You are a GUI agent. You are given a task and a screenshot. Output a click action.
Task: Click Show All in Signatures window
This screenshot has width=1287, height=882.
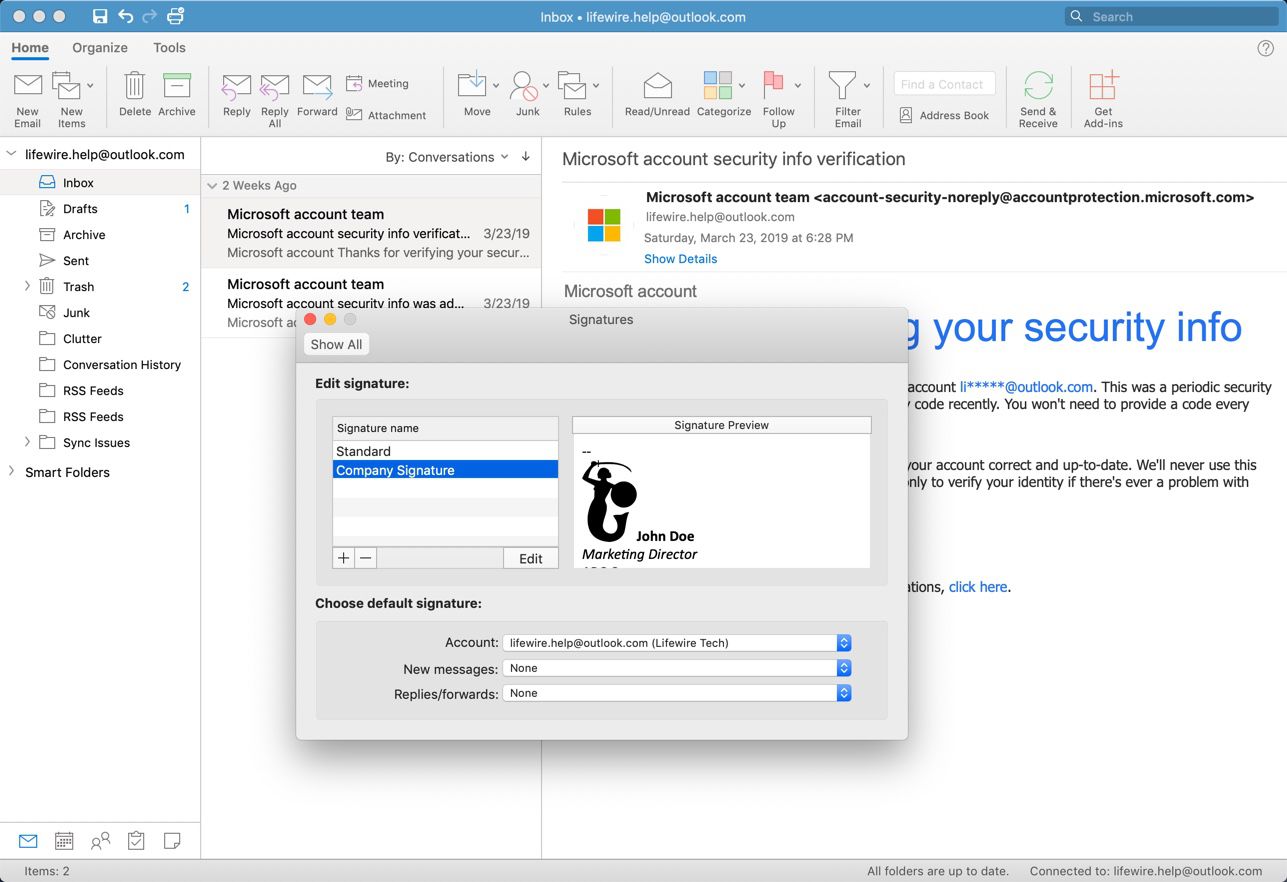[336, 344]
